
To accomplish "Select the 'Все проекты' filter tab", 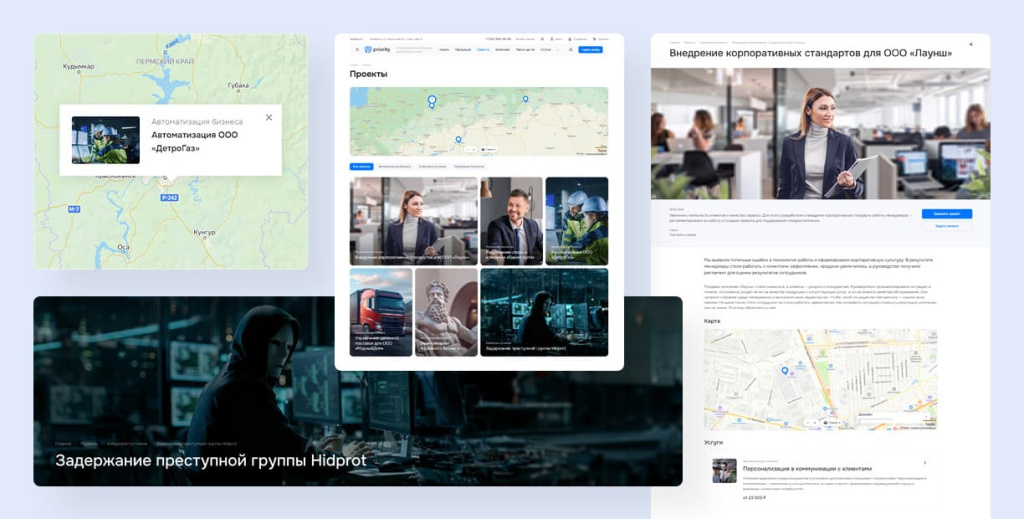I will [x=362, y=166].
